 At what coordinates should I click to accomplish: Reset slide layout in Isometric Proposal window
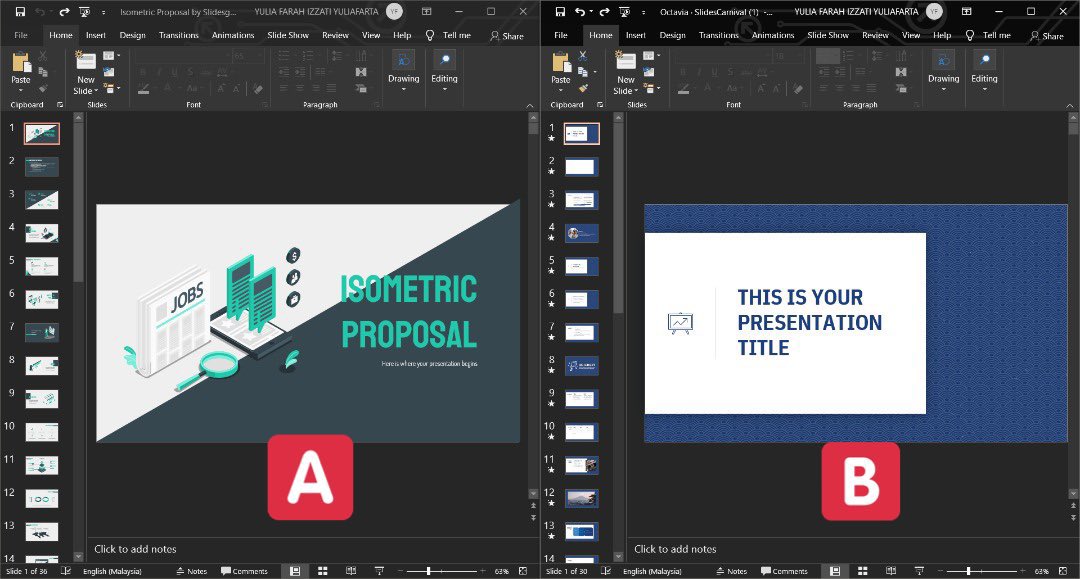point(109,72)
